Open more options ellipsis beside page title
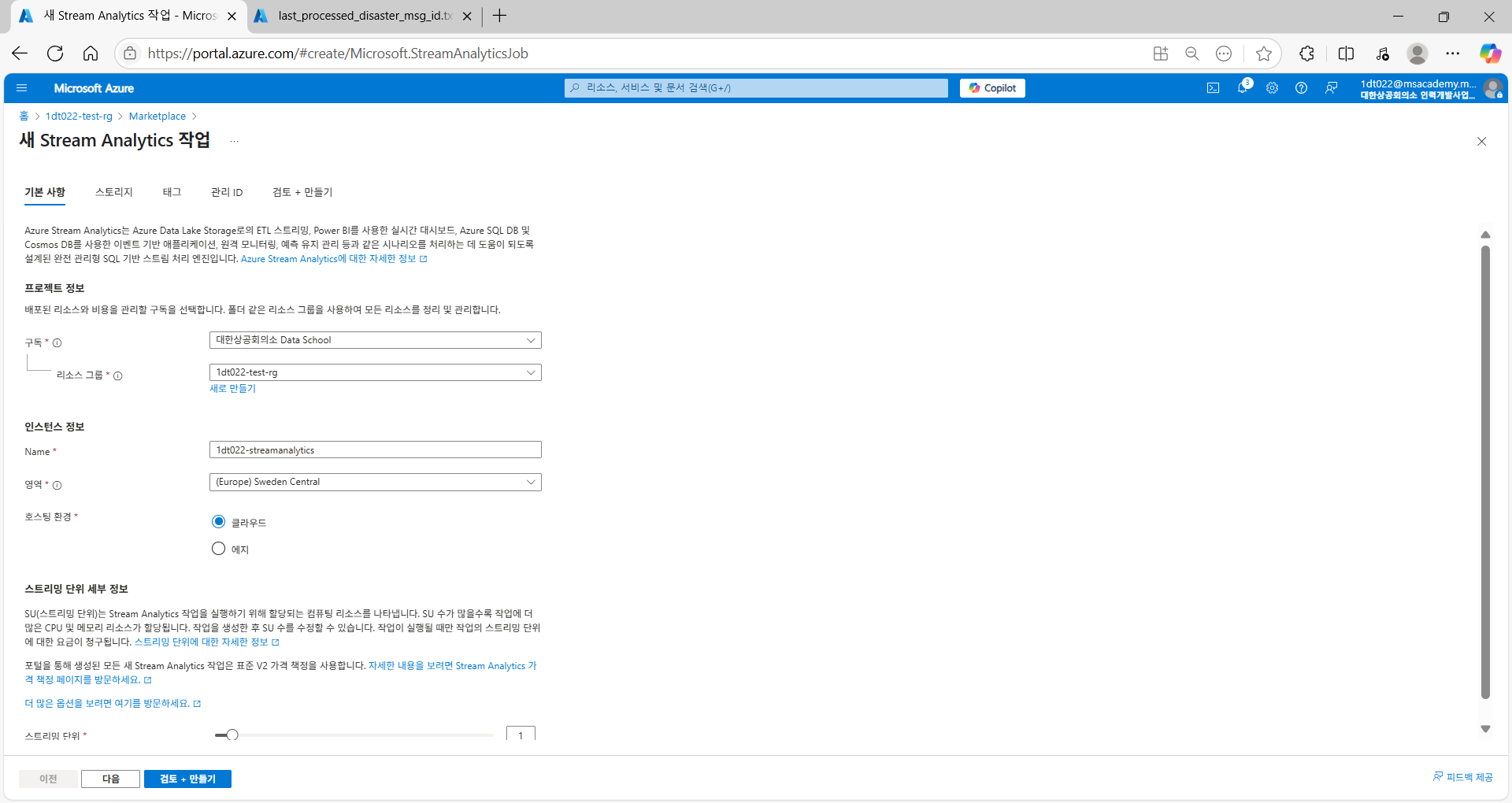The height and width of the screenshot is (803, 1512). click(234, 142)
